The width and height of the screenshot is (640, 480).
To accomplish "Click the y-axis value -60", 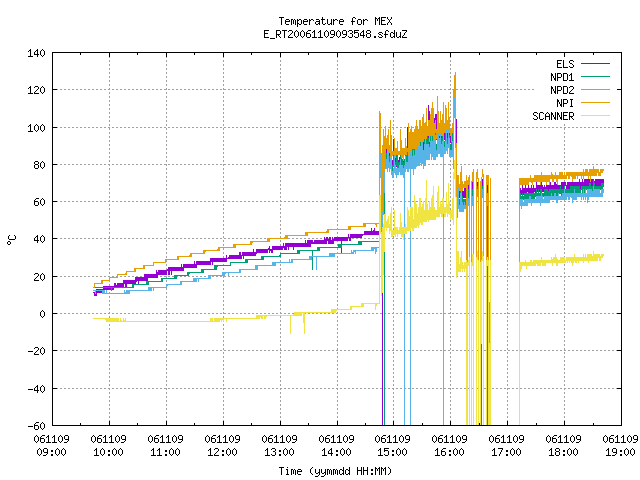I will pyautogui.click(x=36, y=426).
